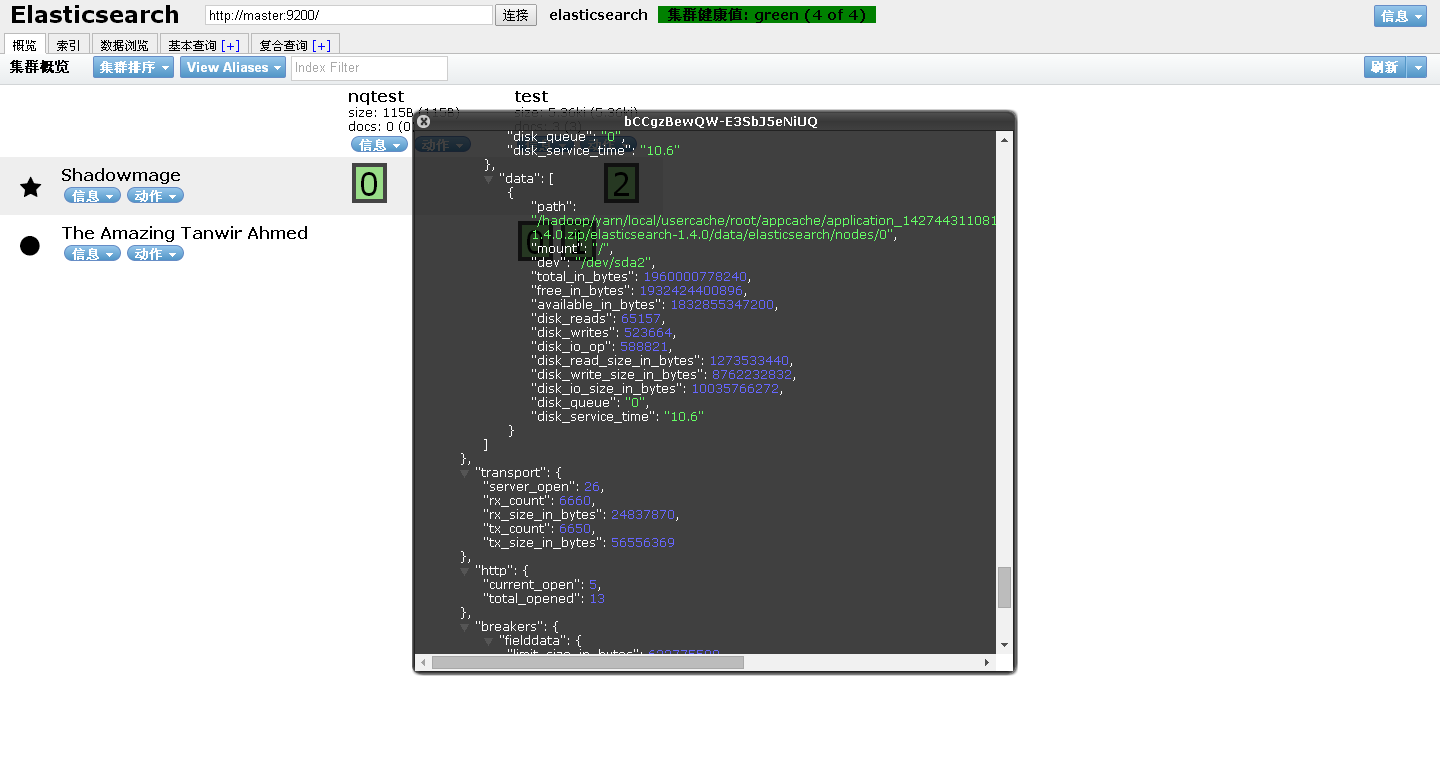Viewport: 1440px width, 782px height.
Task: Click the current_open value 5
Action: click(x=593, y=585)
